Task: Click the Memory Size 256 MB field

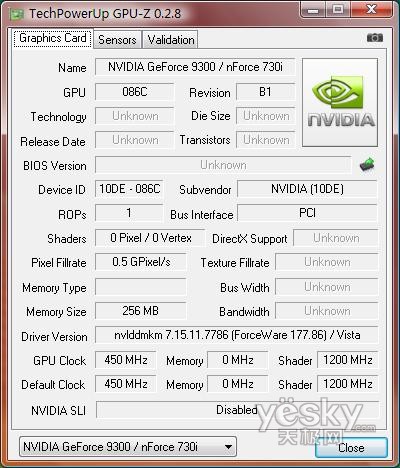Action: [x=140, y=311]
